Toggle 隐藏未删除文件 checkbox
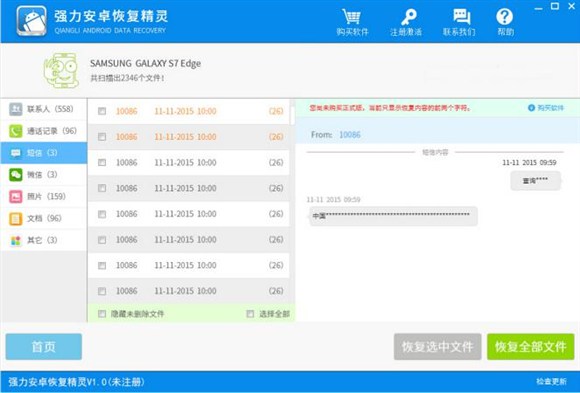The width and height of the screenshot is (580, 393). pyautogui.click(x=102, y=314)
